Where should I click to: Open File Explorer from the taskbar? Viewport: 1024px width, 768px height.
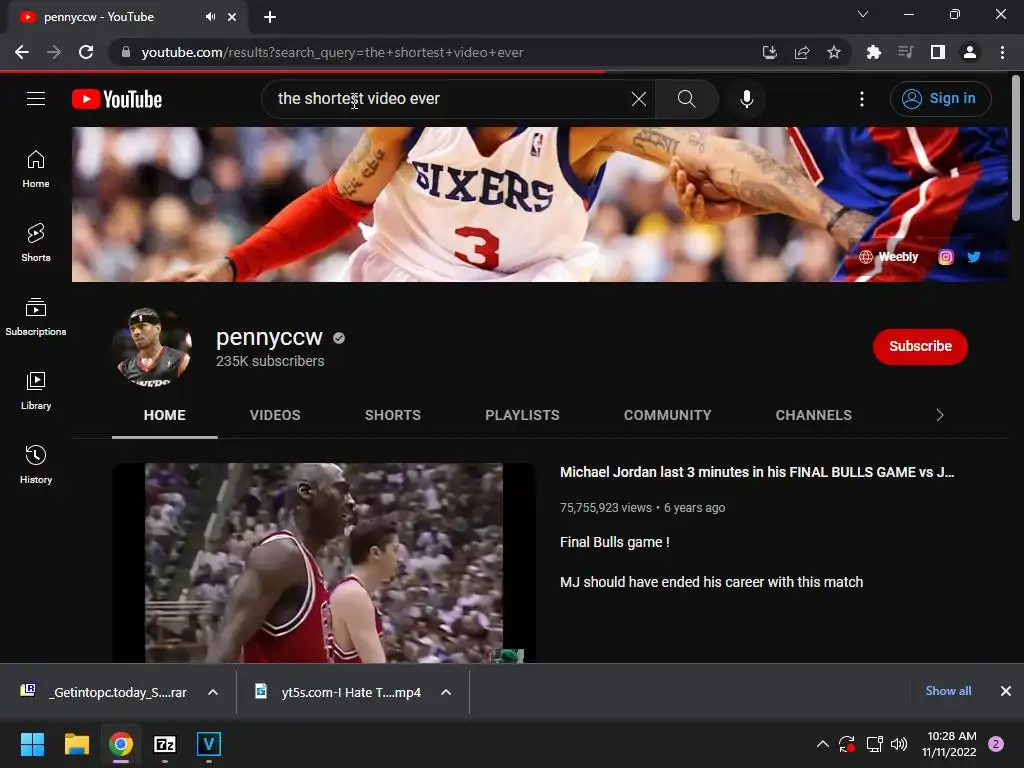coord(76,744)
